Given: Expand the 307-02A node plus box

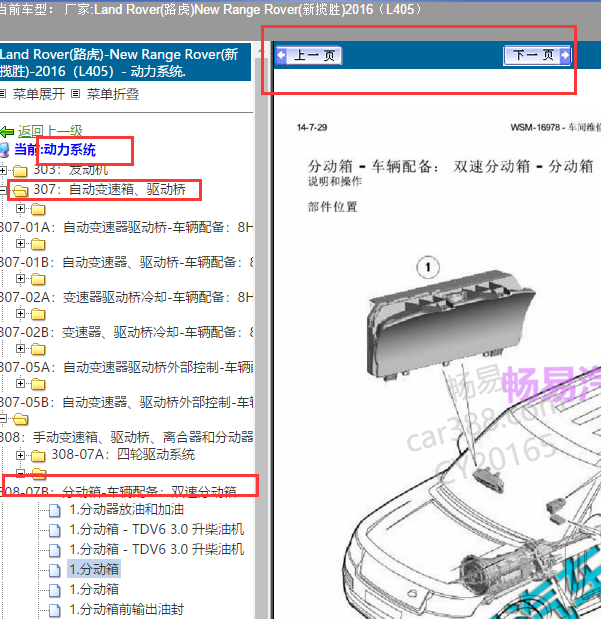Looking at the screenshot, I should click(x=20, y=278).
